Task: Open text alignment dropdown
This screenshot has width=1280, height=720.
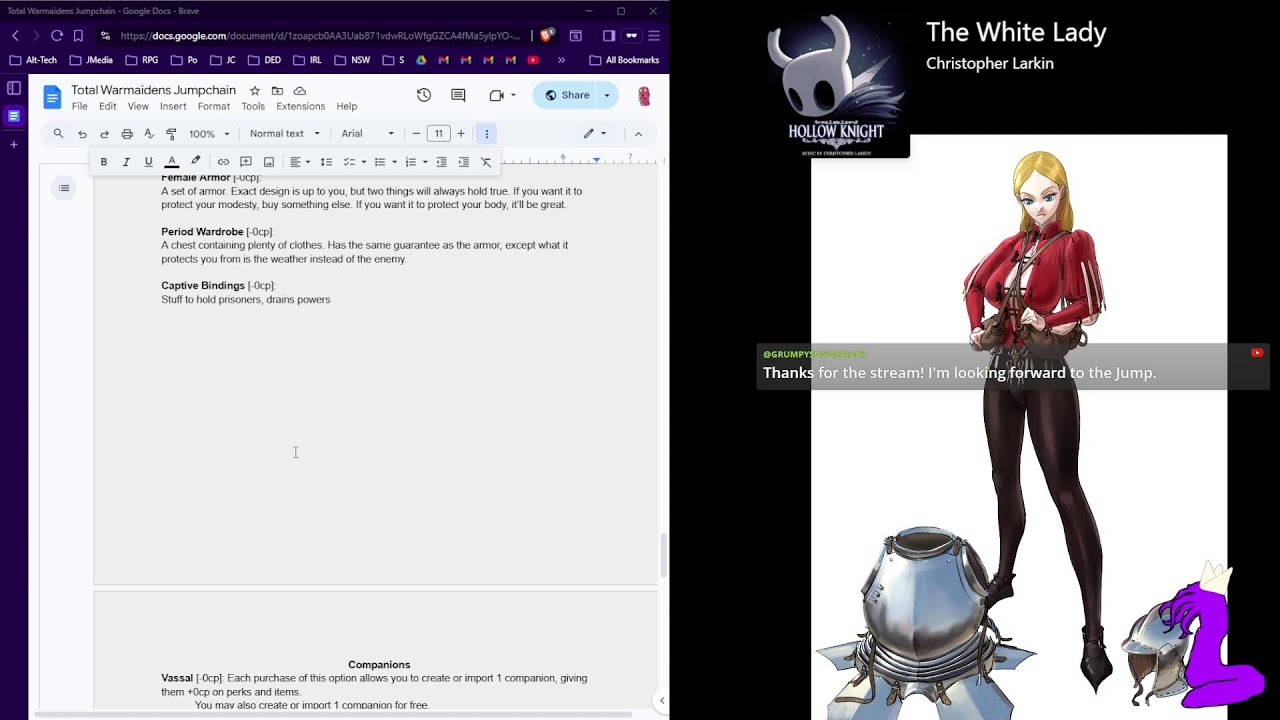Action: tap(300, 162)
